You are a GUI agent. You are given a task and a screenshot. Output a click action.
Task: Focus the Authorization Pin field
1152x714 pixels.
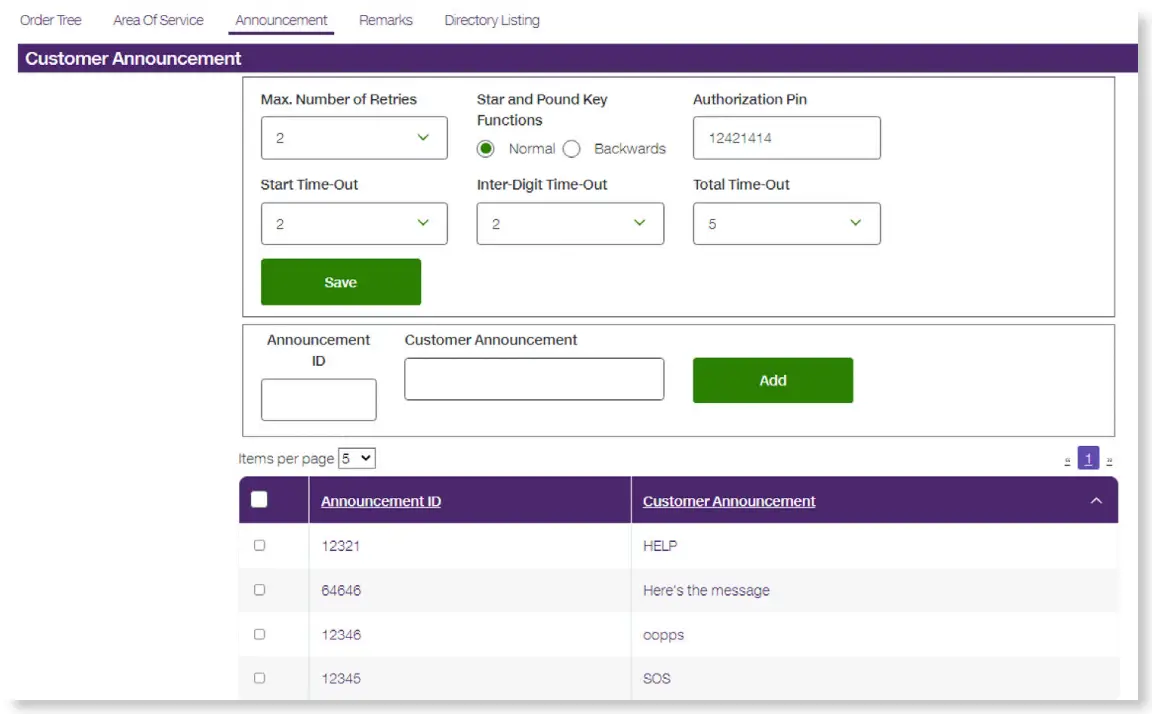(786, 138)
